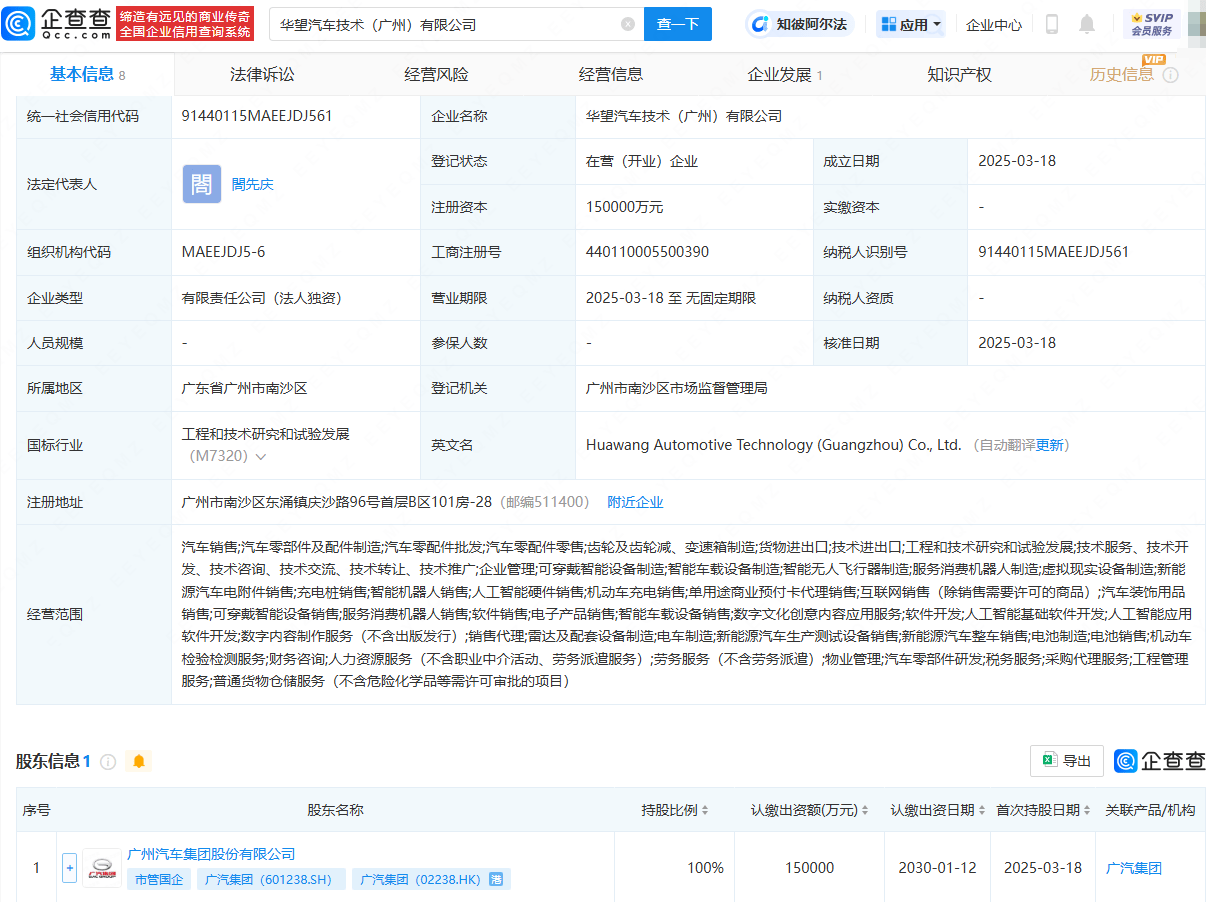The width and height of the screenshot is (1206, 902).
Task: Click organization code MAEEJDJ5-6
Action: pos(223,252)
